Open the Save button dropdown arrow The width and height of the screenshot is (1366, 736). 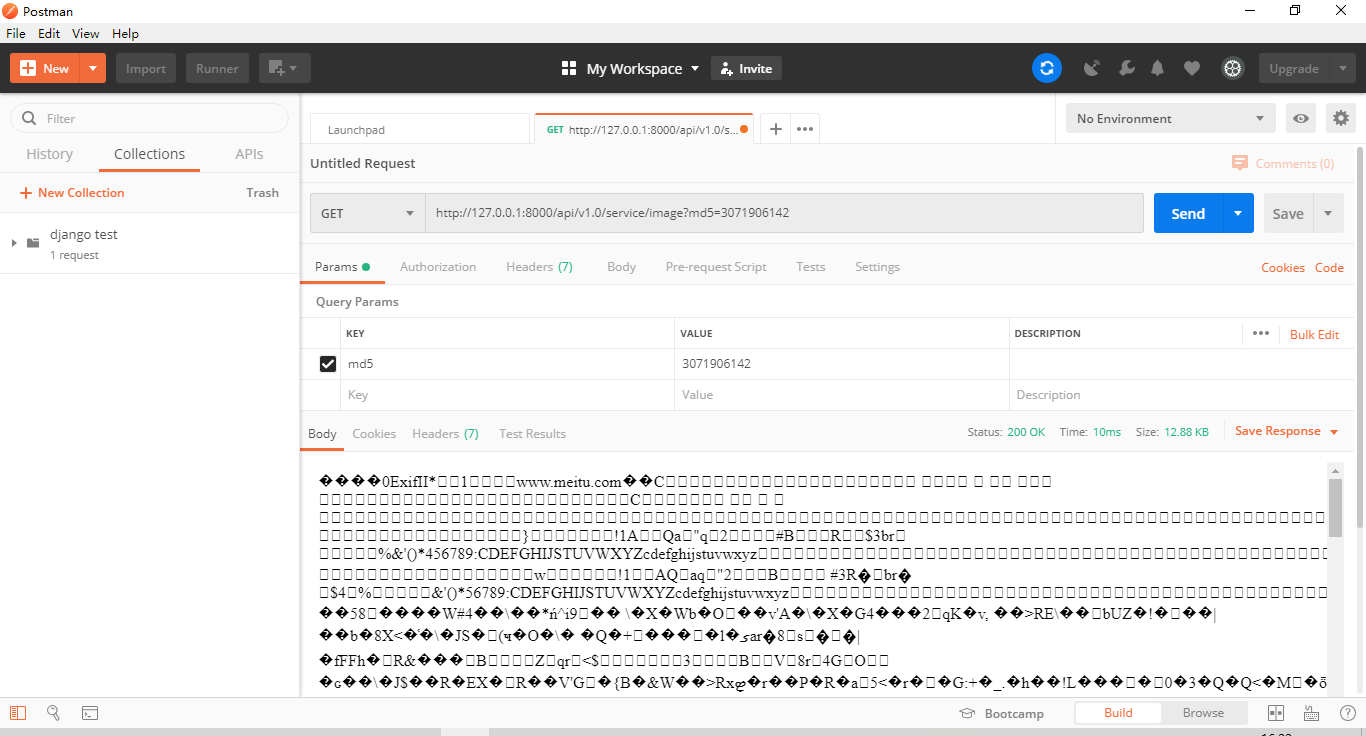pos(1328,213)
